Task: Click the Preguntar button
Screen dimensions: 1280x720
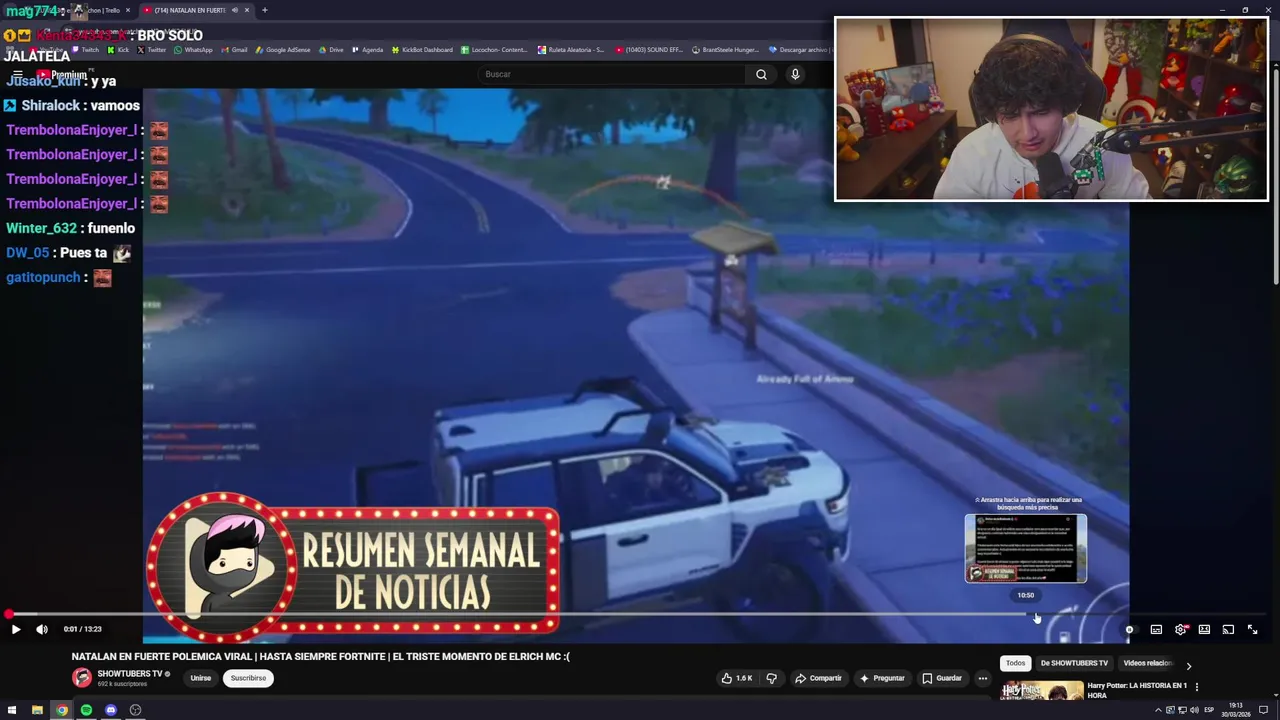Action: [x=881, y=678]
